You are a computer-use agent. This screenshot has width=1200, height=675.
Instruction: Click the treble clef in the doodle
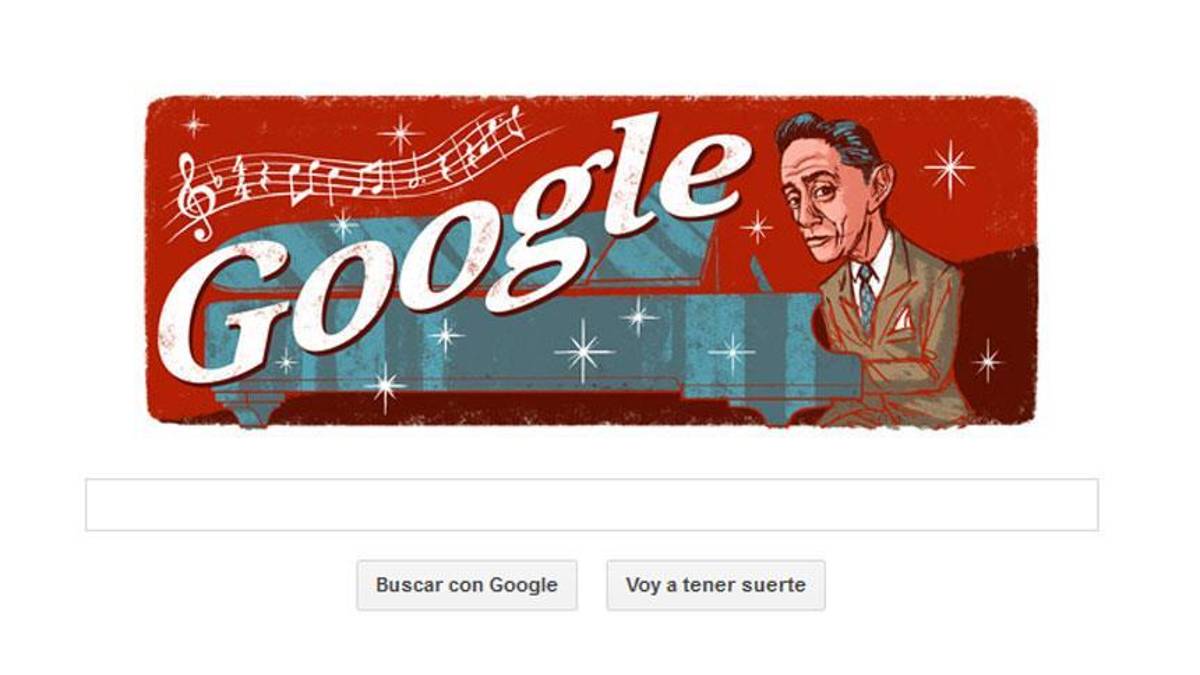(x=194, y=196)
